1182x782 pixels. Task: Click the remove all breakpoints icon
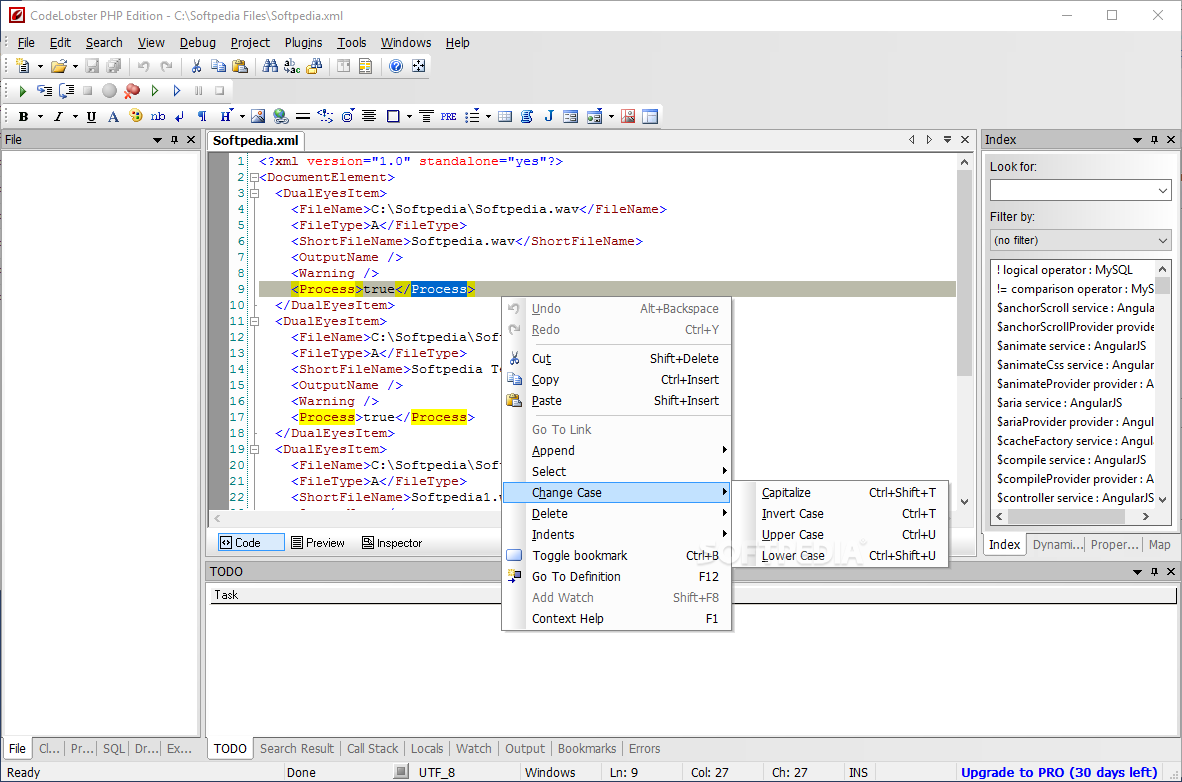click(x=132, y=91)
